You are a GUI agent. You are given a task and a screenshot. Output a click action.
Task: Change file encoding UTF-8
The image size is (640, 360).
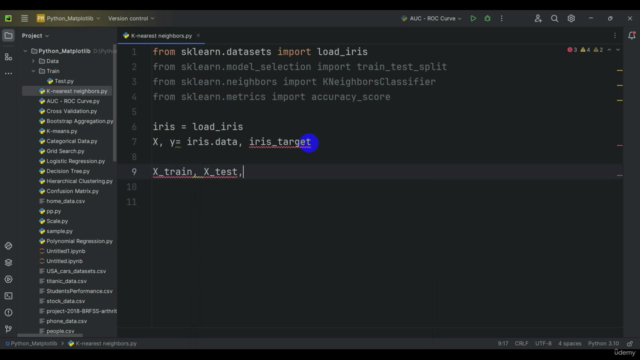point(543,344)
